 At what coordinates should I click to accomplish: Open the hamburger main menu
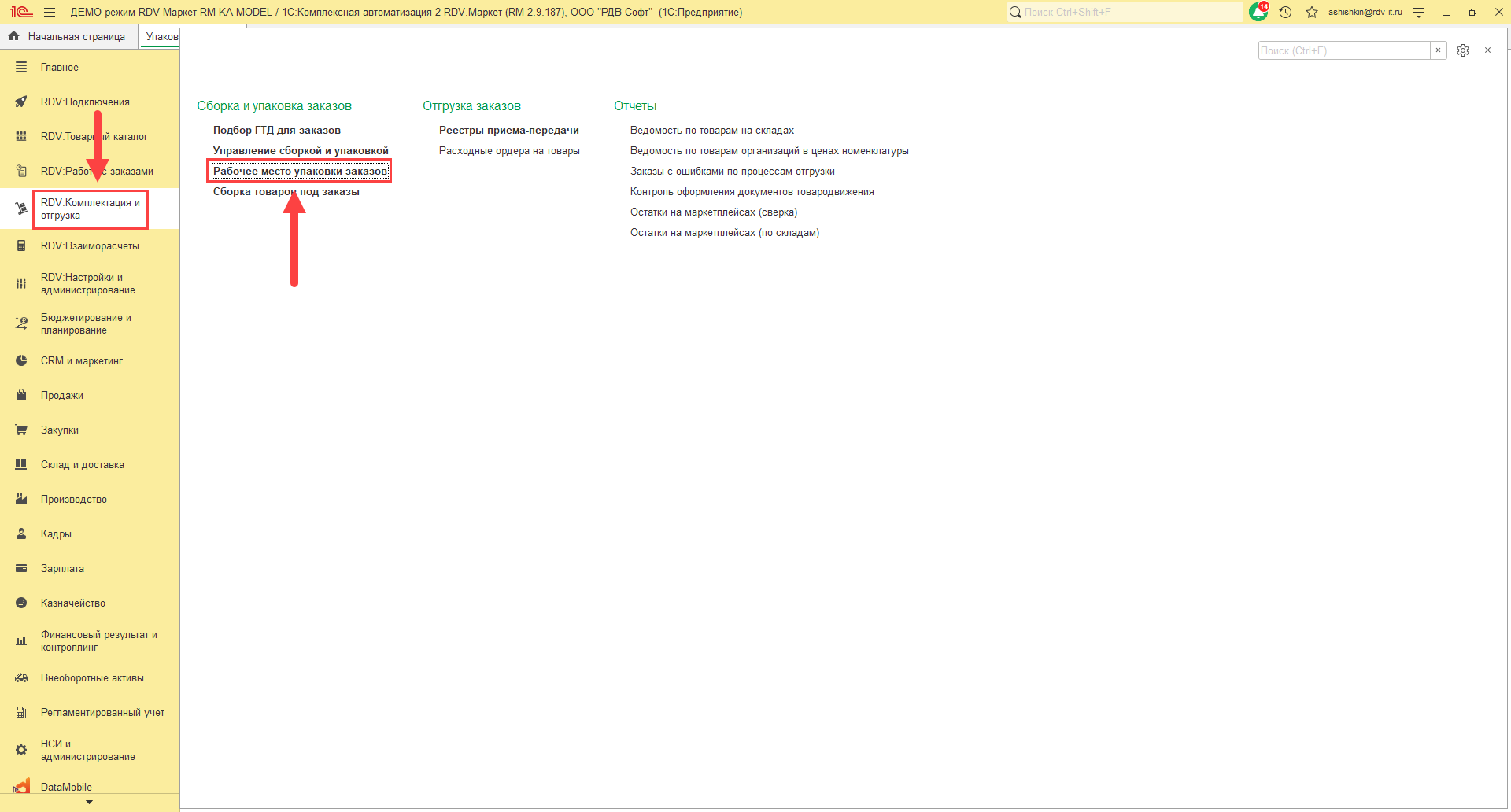(x=50, y=12)
